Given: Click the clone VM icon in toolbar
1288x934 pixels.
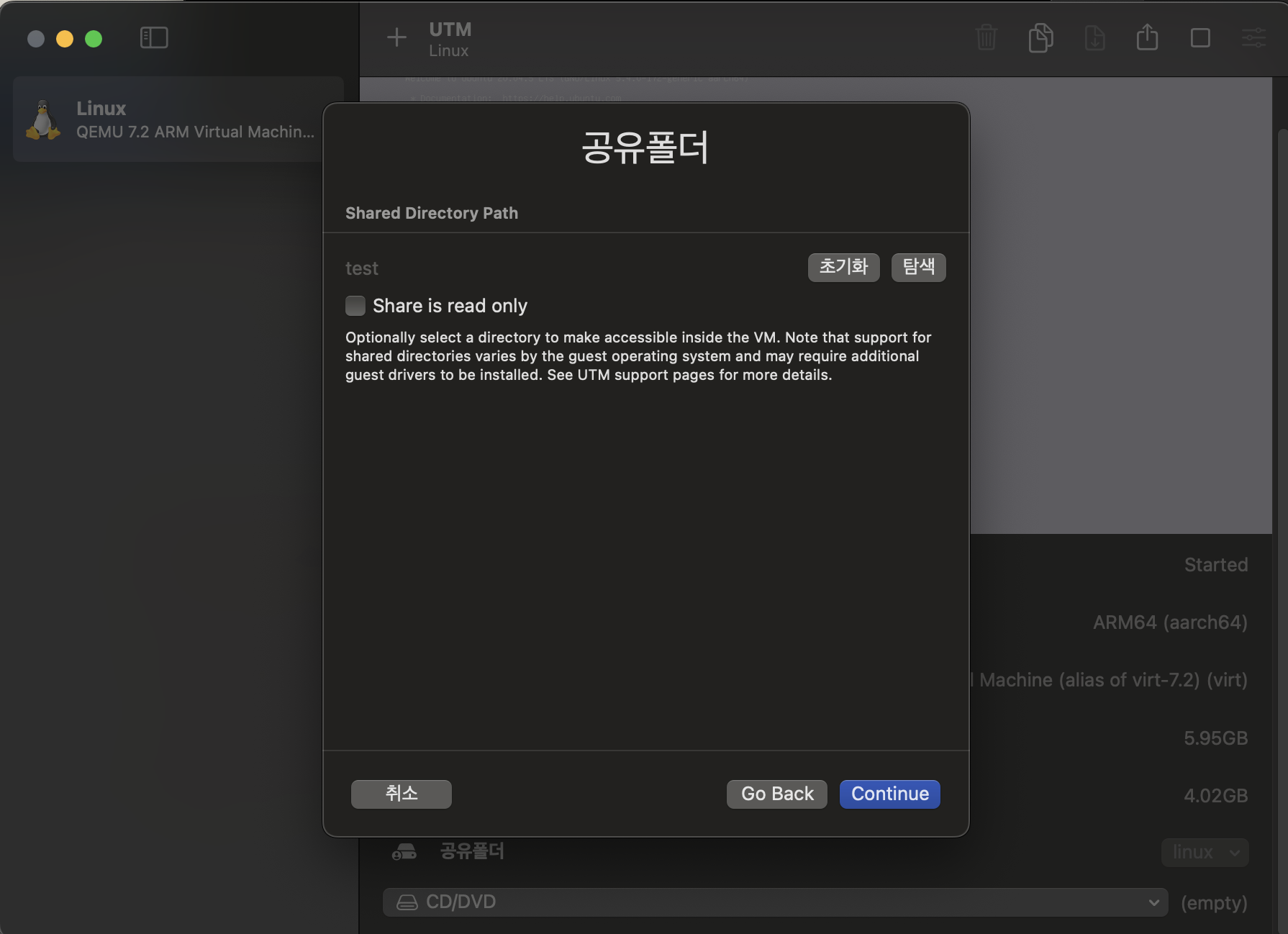Looking at the screenshot, I should click(1040, 37).
